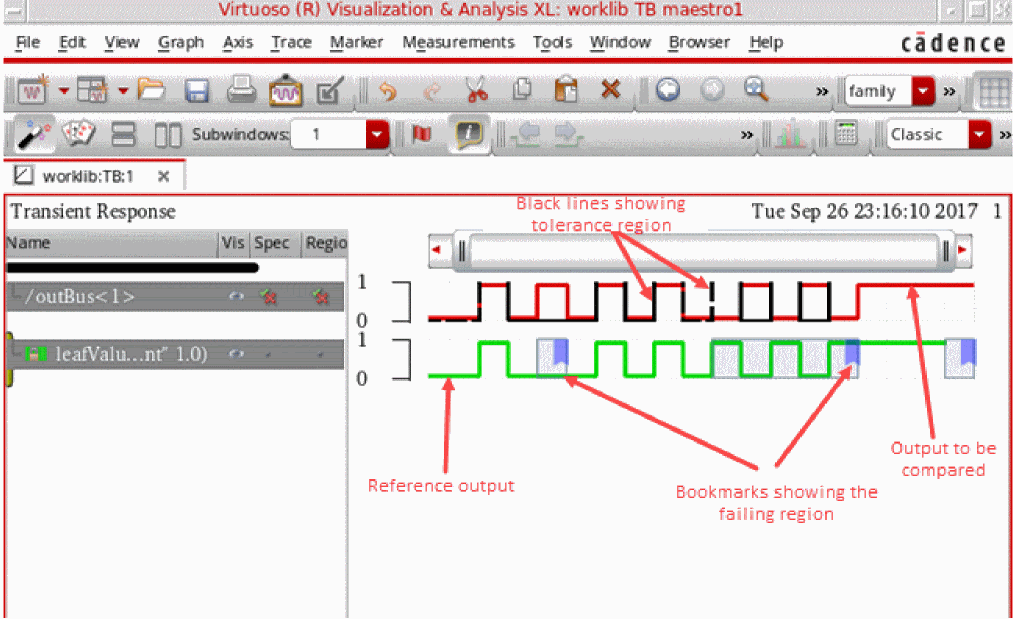Expand overflow chevron after family dropdown
This screenshot has height=619, width=1013.
point(949,91)
